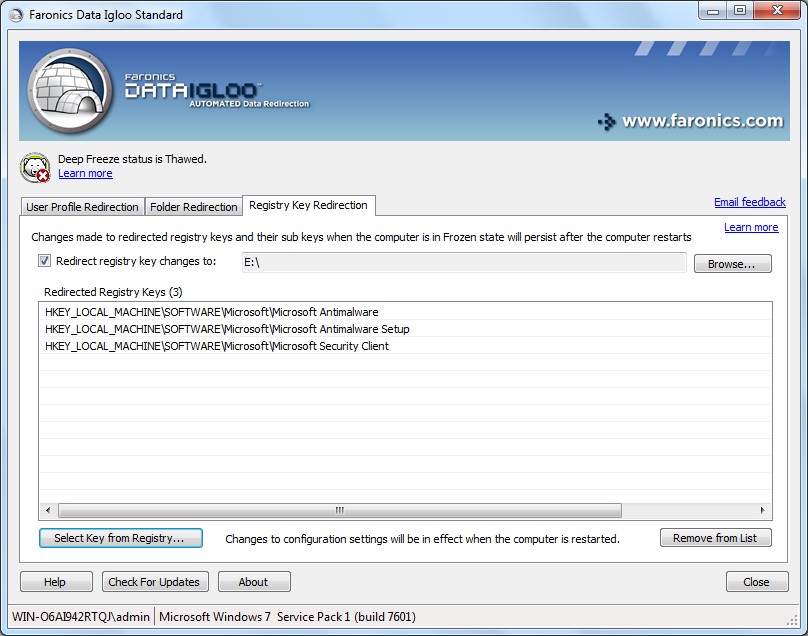808x636 pixels.
Task: Click the Close button at bottom right
Action: (x=757, y=582)
